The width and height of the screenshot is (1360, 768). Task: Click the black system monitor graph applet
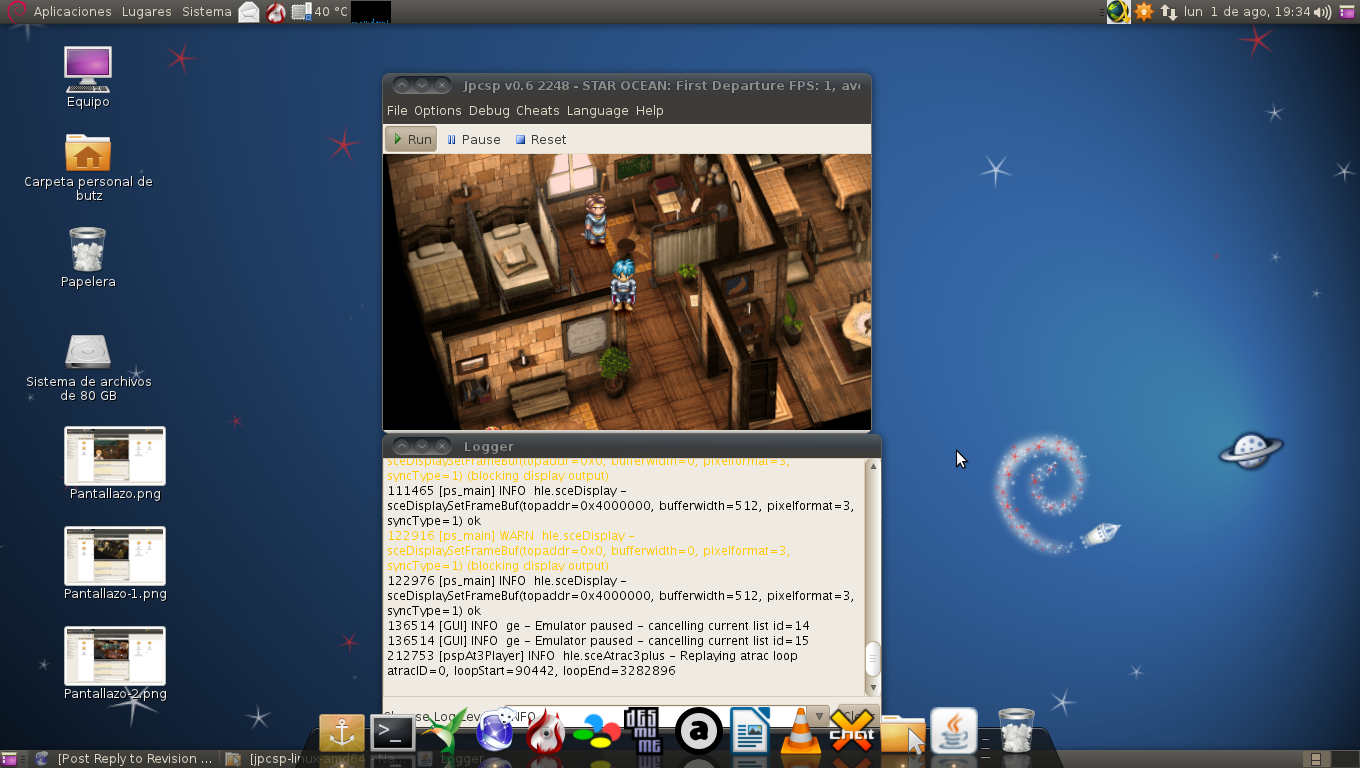click(x=371, y=12)
